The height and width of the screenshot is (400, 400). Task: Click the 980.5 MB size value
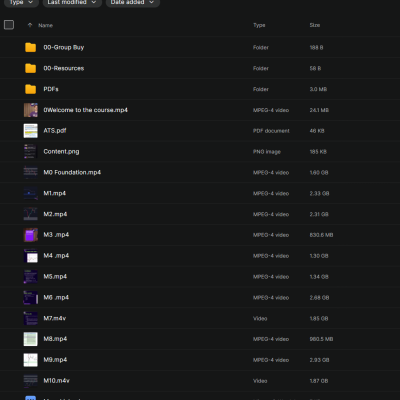pyautogui.click(x=321, y=339)
